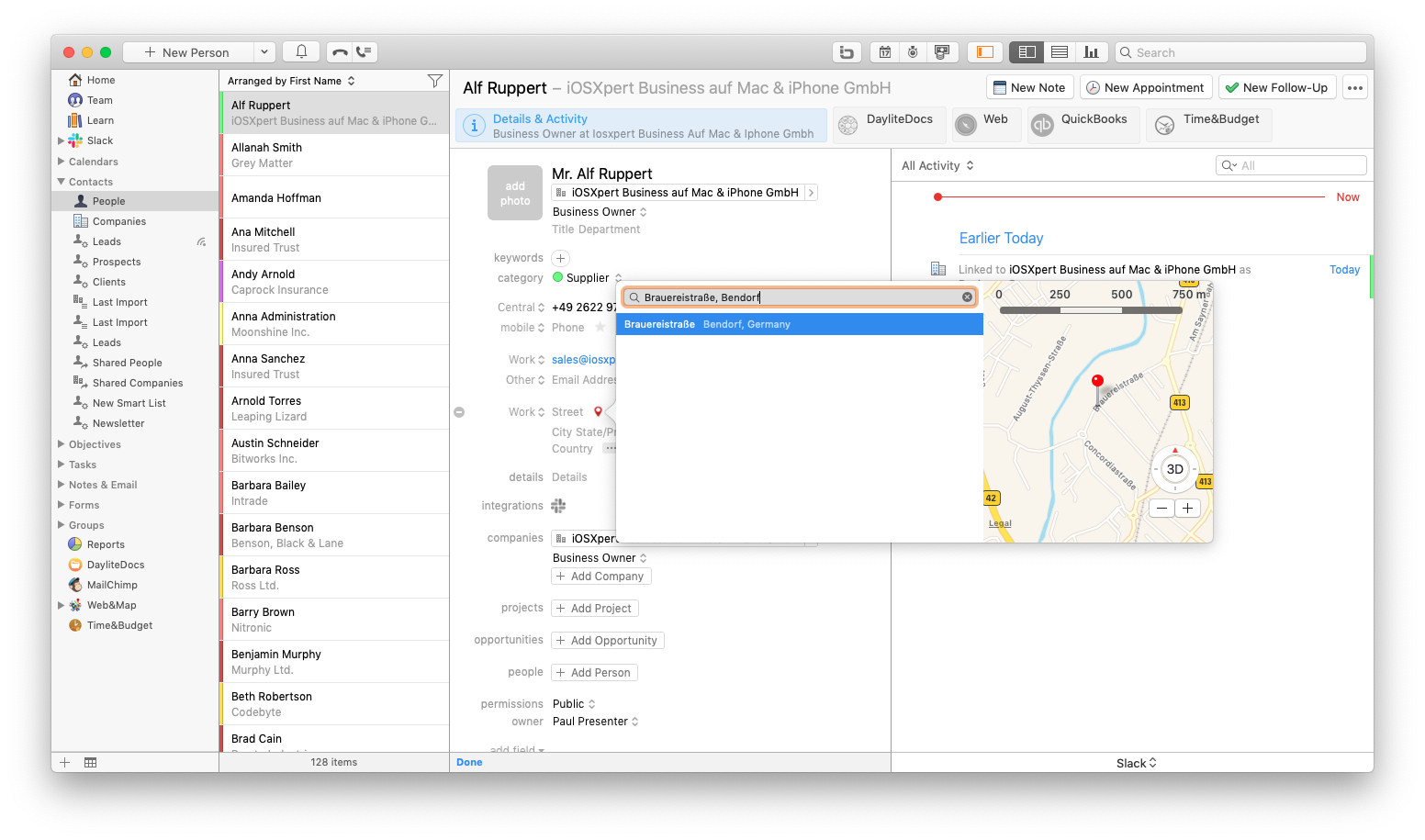
Task: Open the Paul Presenter owner dropdown
Action: (x=595, y=722)
